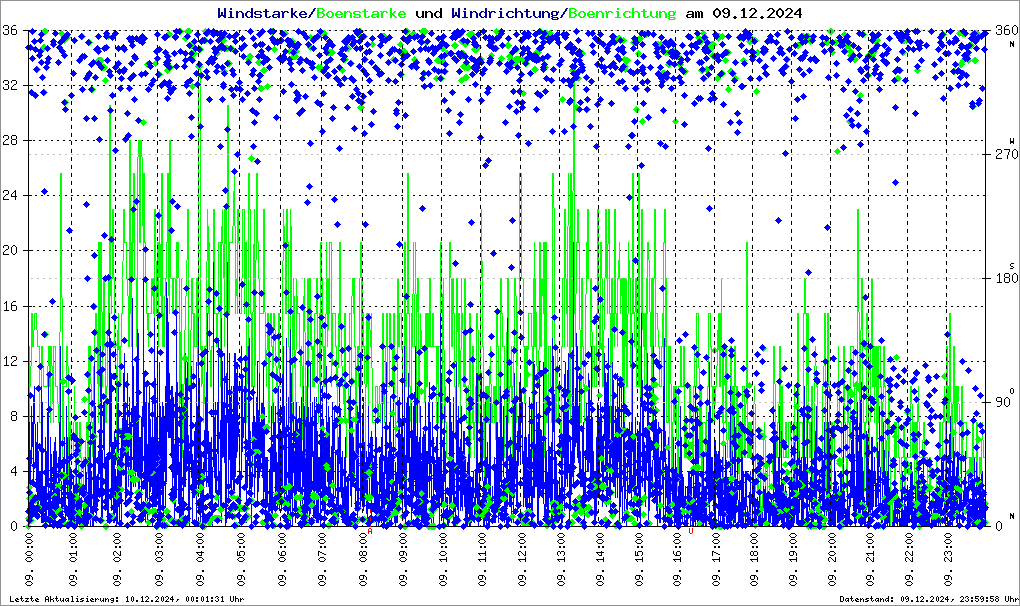Click the 06:00 time label
This screenshot has height=606, width=1020.
point(282,559)
